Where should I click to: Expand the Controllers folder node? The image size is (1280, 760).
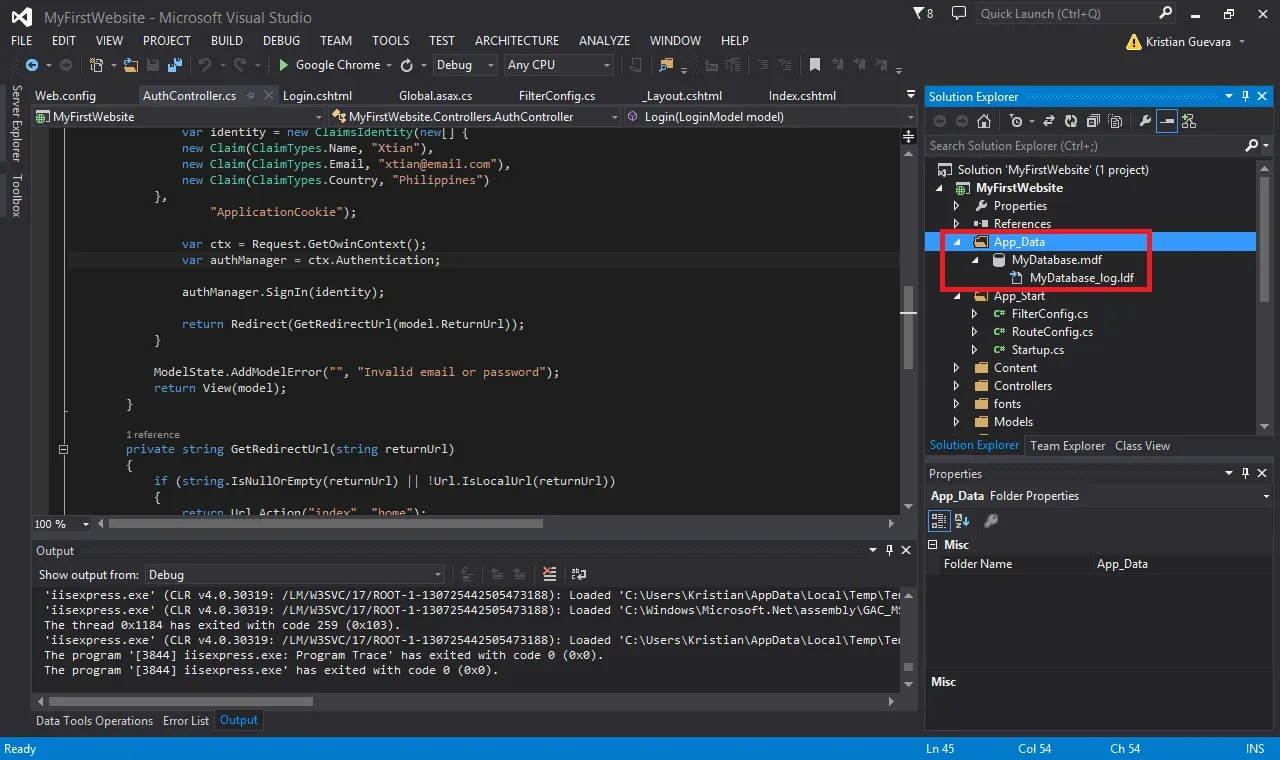click(957, 386)
